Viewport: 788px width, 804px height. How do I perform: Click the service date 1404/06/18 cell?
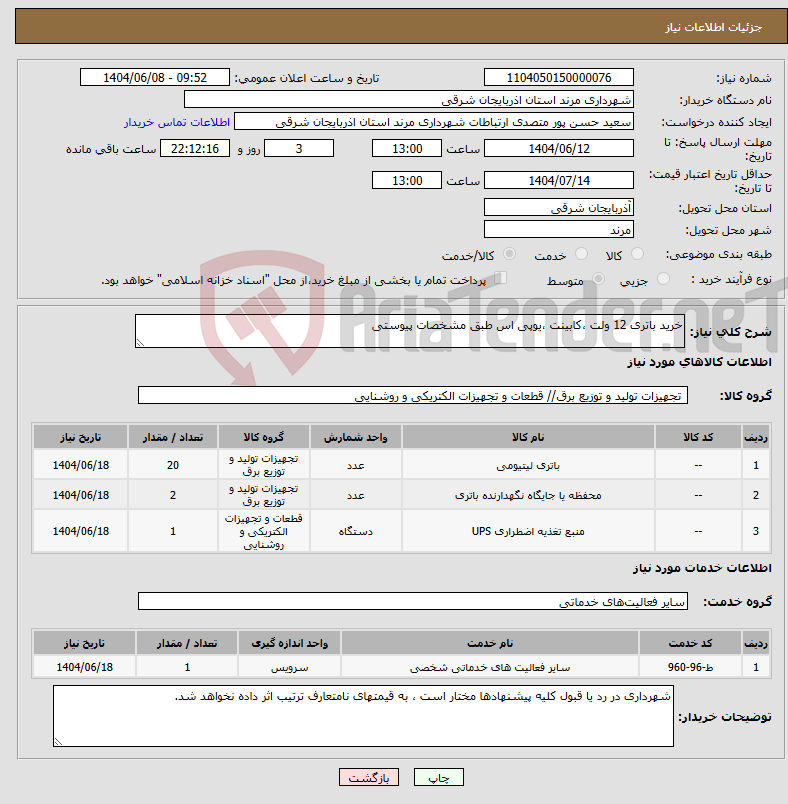(85, 667)
